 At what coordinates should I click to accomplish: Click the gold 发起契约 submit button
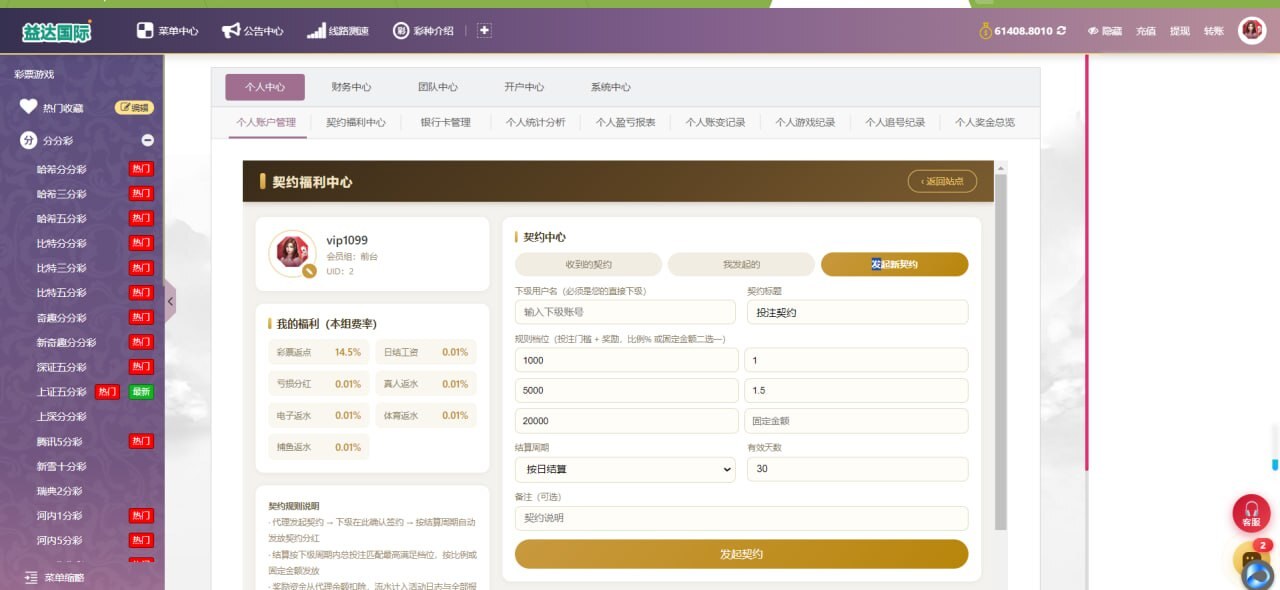(742, 554)
